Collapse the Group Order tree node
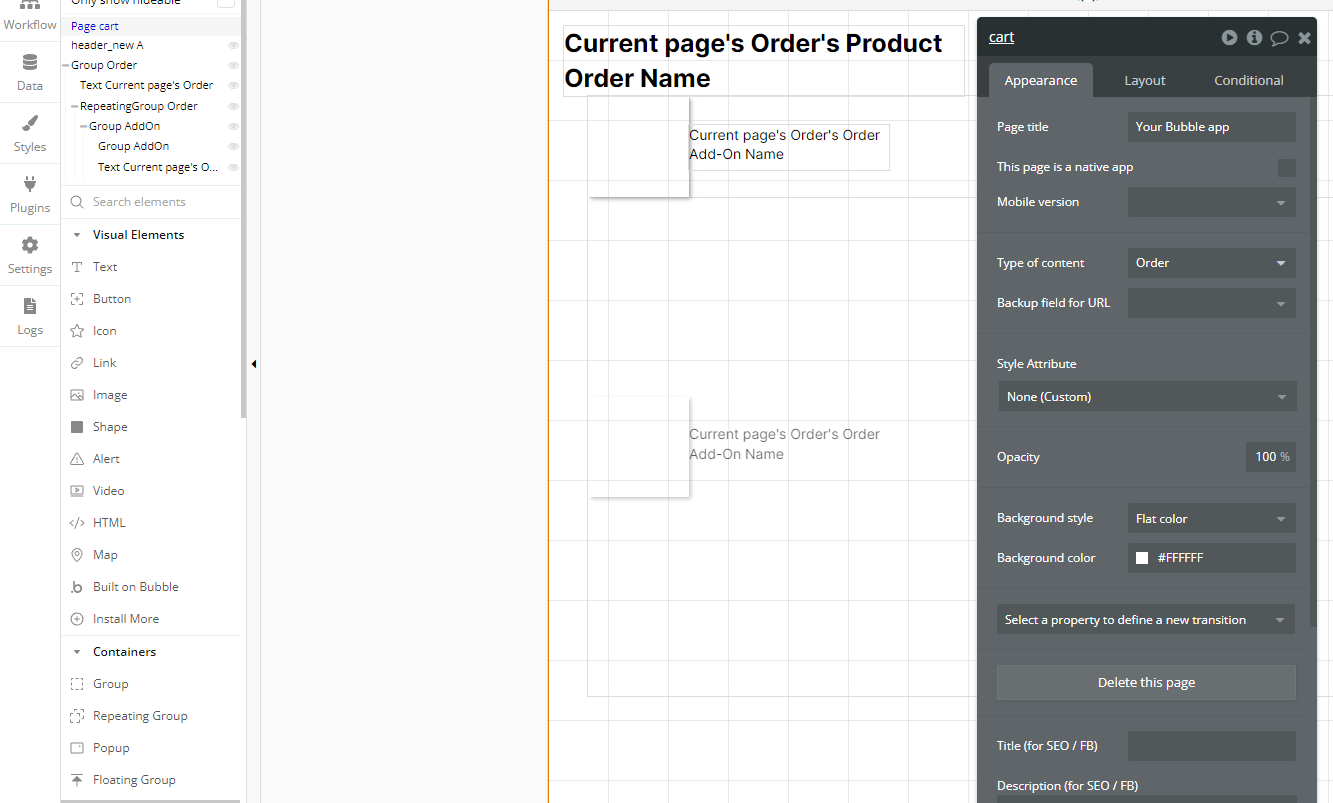1333x803 pixels. tap(66, 66)
